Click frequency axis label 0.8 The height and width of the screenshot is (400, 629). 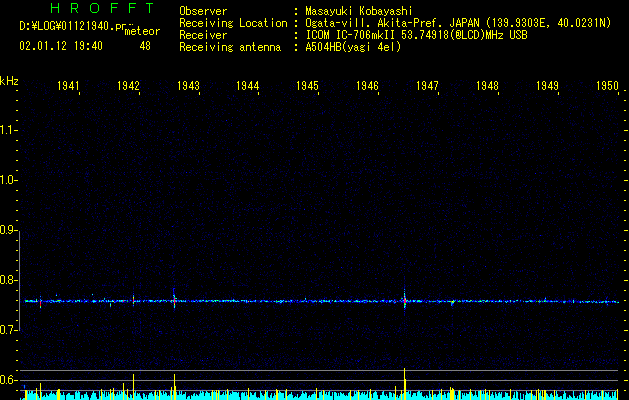pos(9,280)
